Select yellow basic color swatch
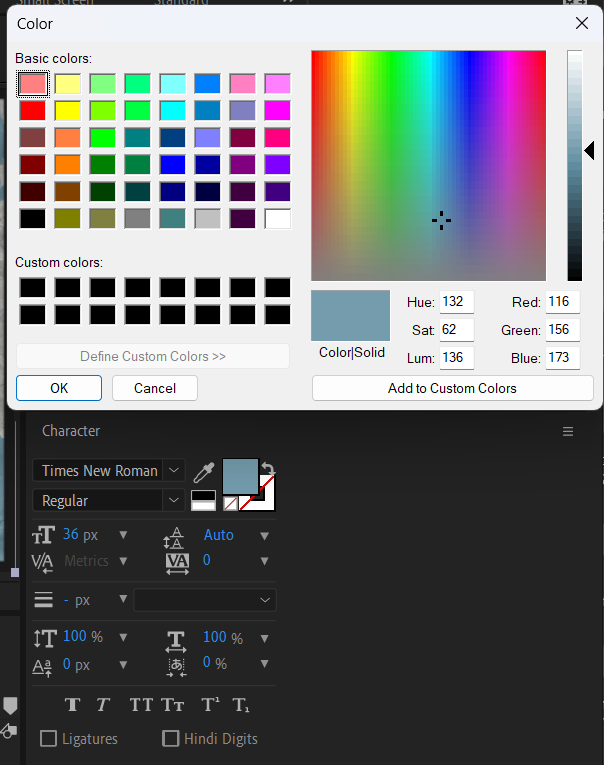604x765 pixels. 68,111
